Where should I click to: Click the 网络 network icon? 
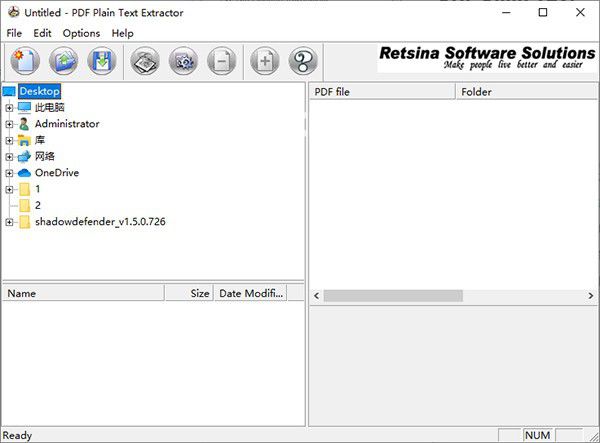pos(24,156)
